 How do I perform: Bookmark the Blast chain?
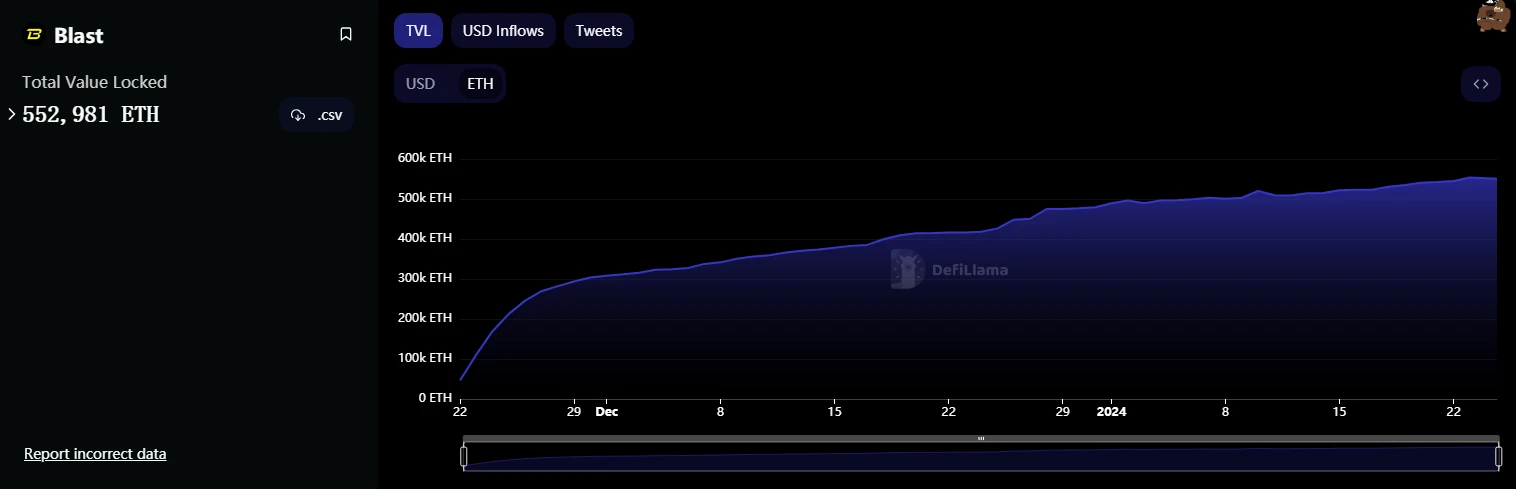(x=346, y=35)
